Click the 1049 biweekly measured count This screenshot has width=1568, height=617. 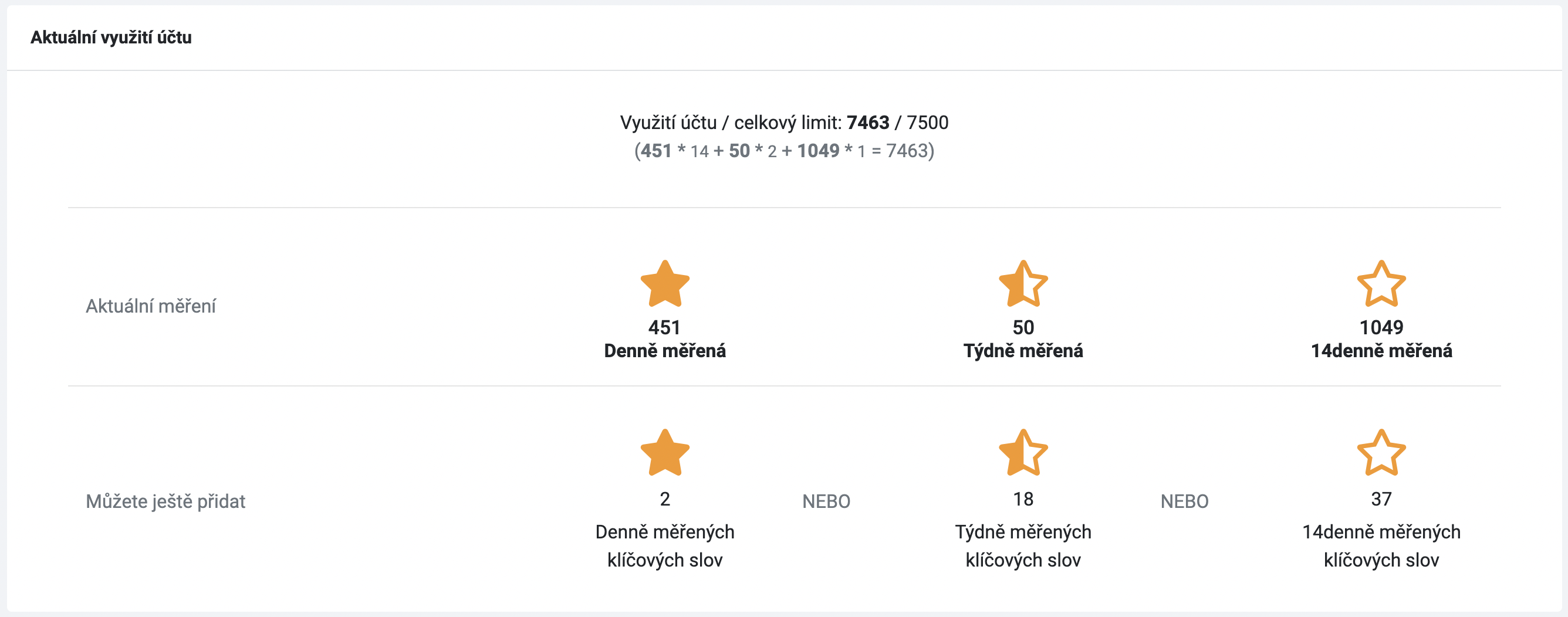click(1381, 327)
